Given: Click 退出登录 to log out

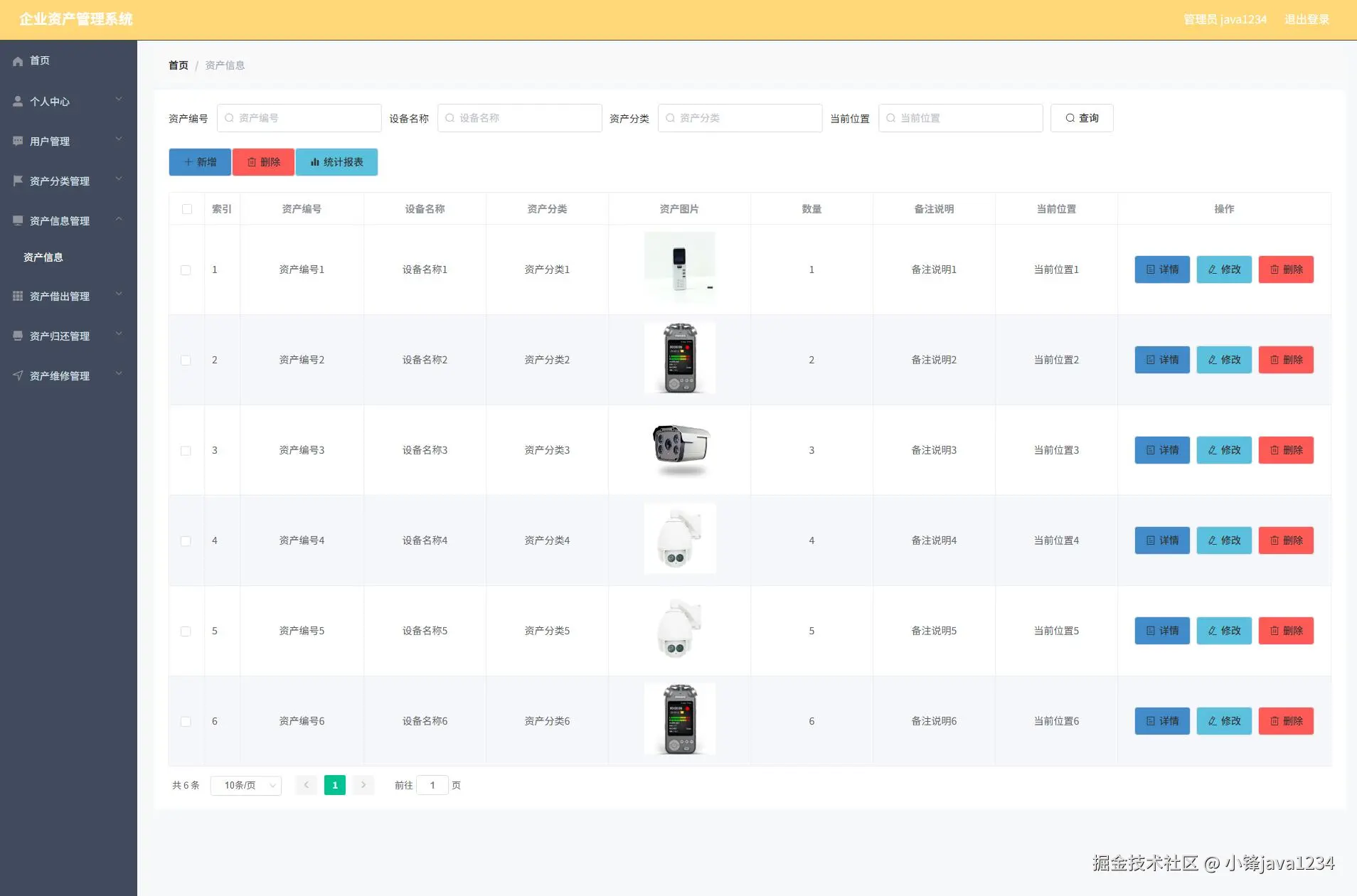Looking at the screenshot, I should pyautogui.click(x=1307, y=20).
